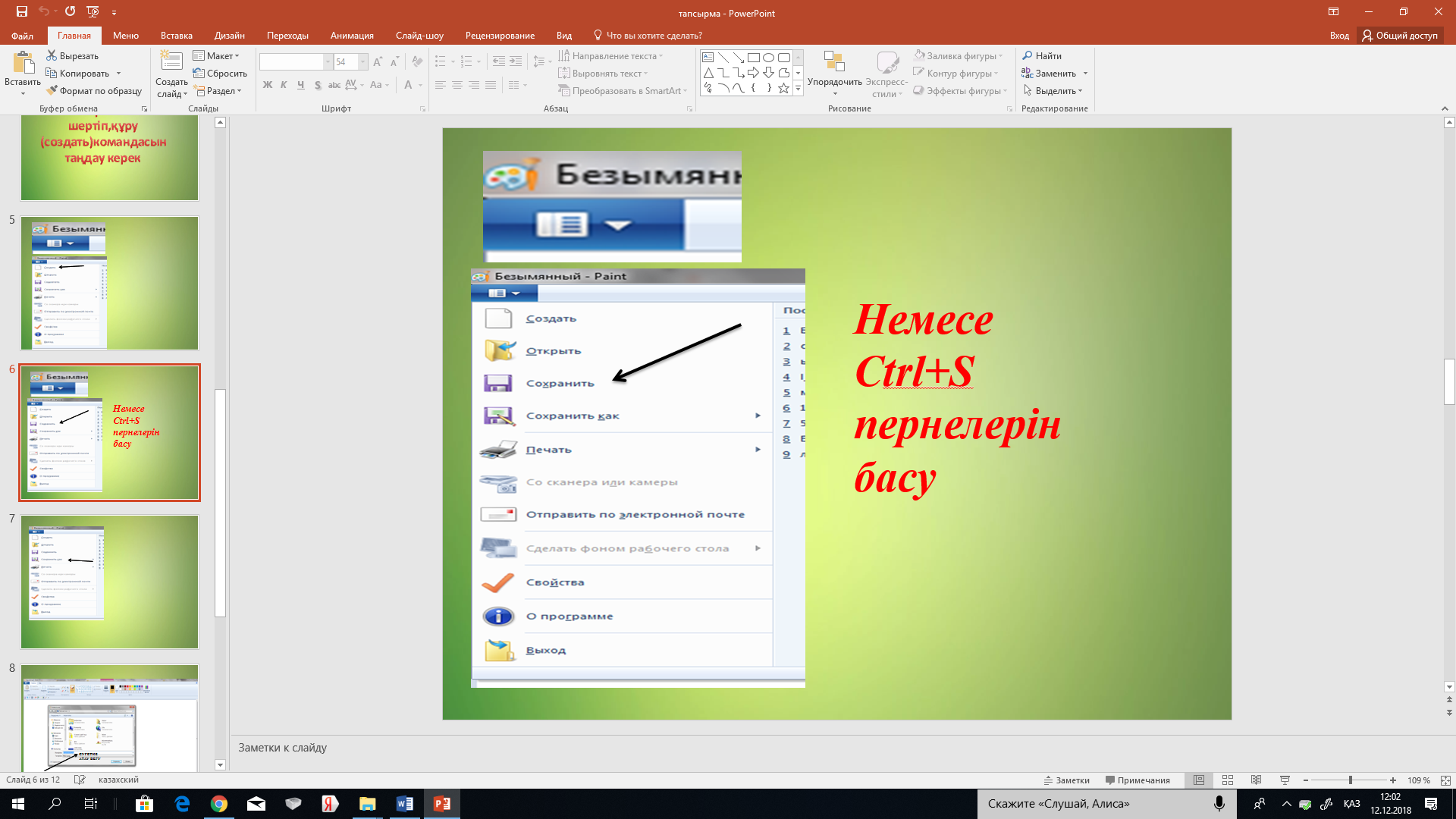
Task: Click the Cut (Вырезать) scissors icon
Action: pyautogui.click(x=52, y=56)
